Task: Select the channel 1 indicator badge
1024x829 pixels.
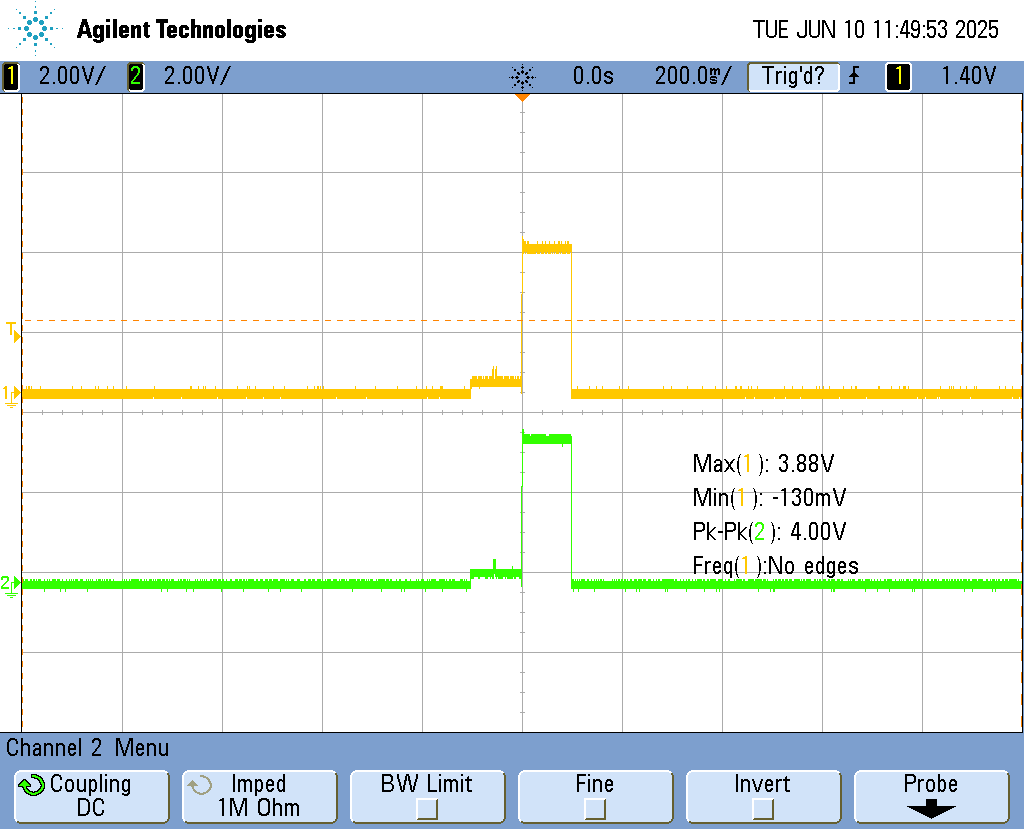Action: [x=10, y=76]
